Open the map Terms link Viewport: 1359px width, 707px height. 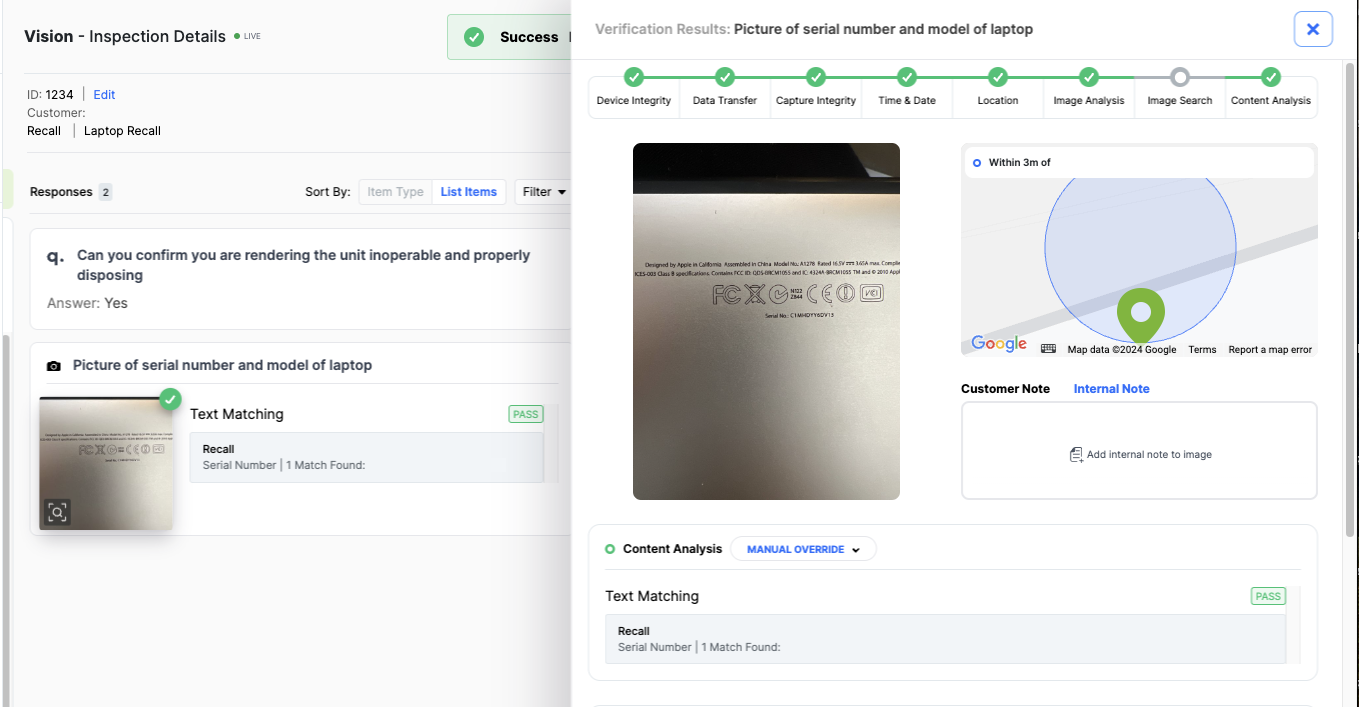click(x=1202, y=350)
